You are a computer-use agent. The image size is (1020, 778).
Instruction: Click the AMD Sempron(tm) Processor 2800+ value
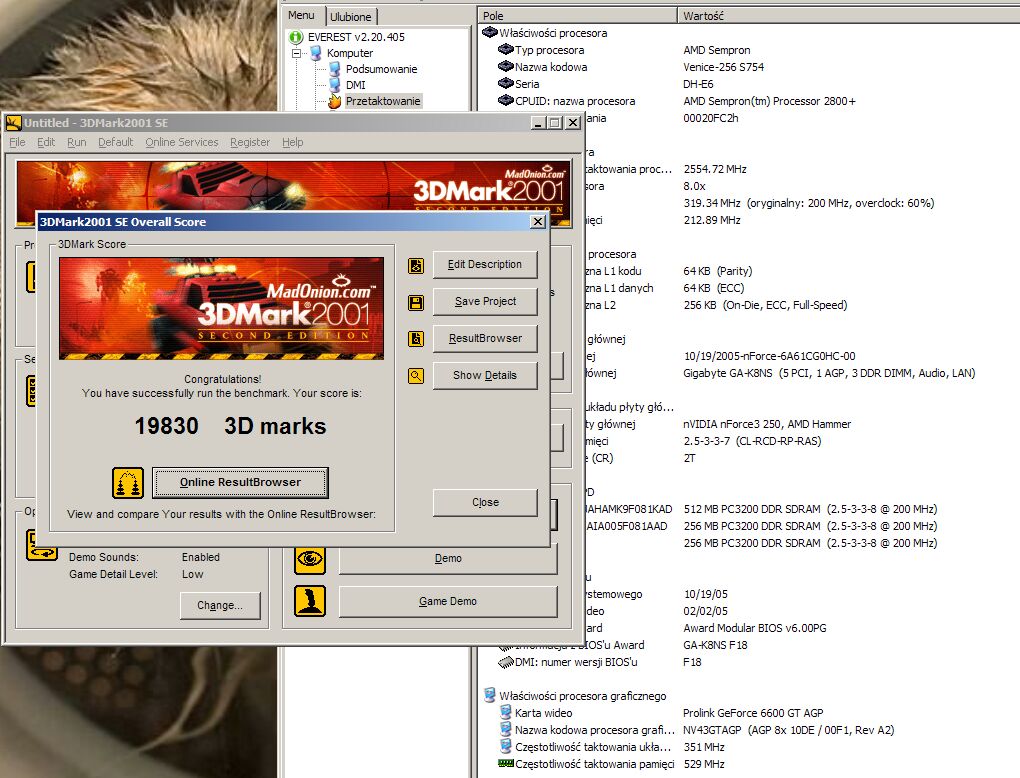pyautogui.click(x=770, y=101)
